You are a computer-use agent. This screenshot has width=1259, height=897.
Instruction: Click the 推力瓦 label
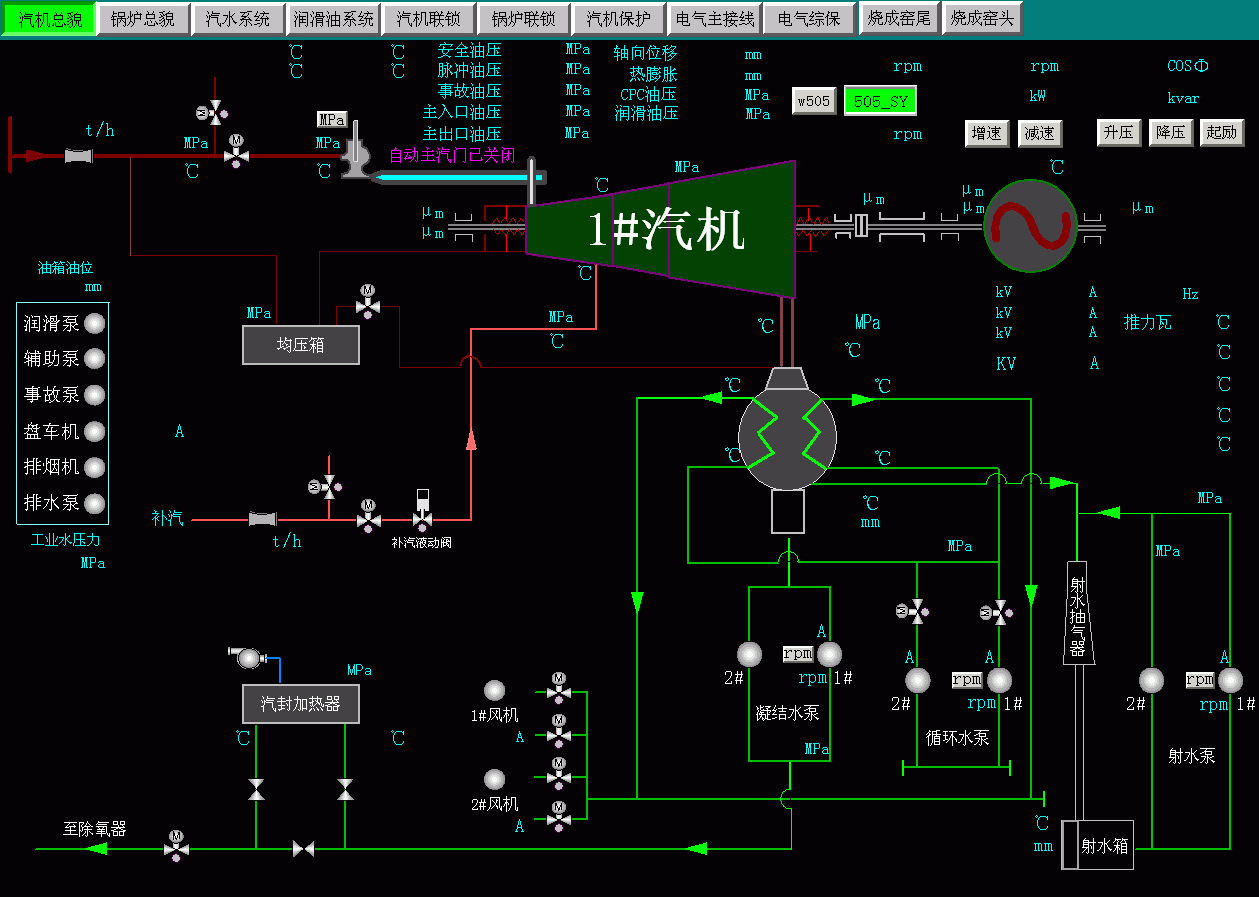tap(1147, 322)
